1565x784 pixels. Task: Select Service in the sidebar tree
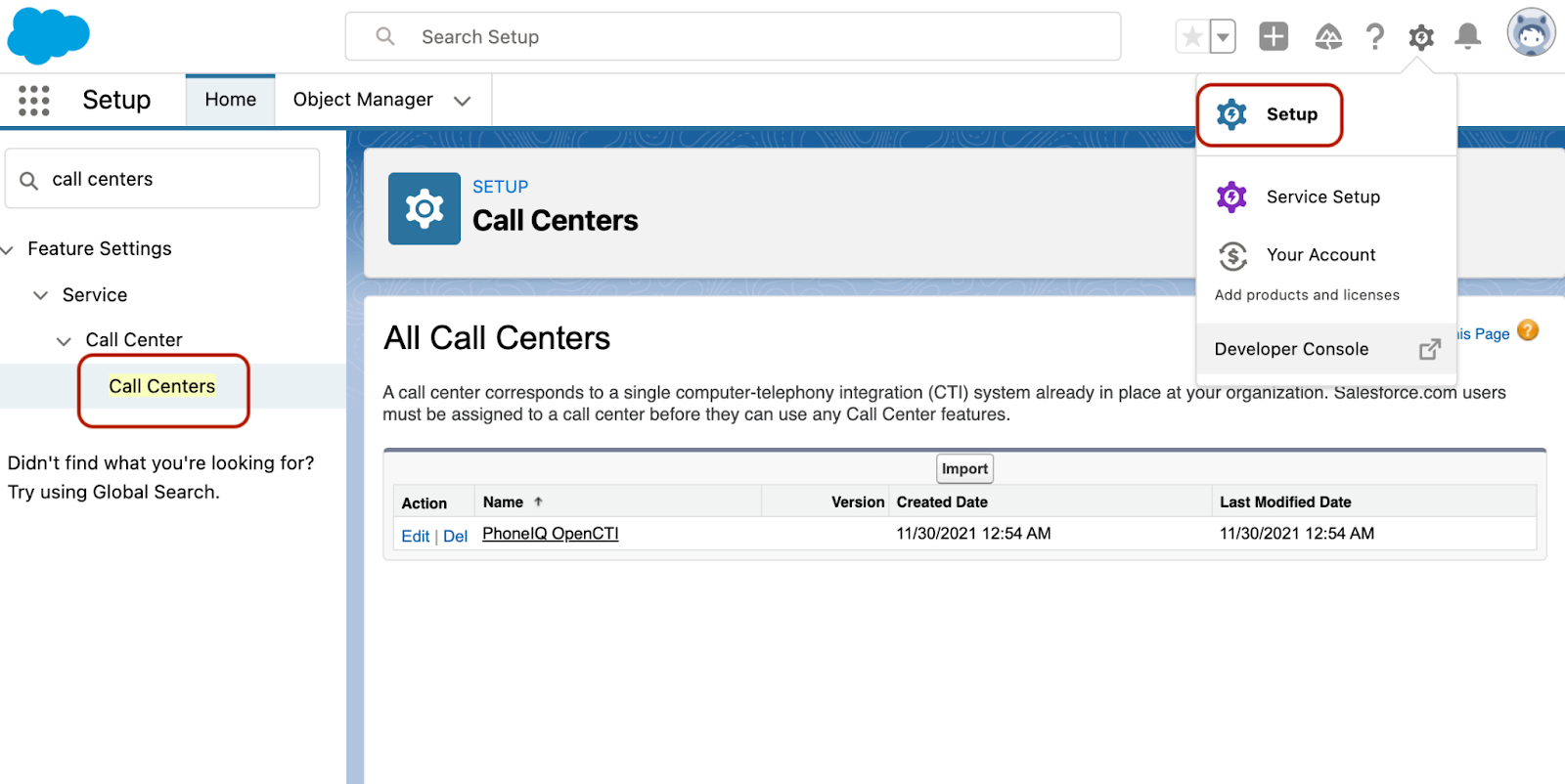[x=95, y=295]
